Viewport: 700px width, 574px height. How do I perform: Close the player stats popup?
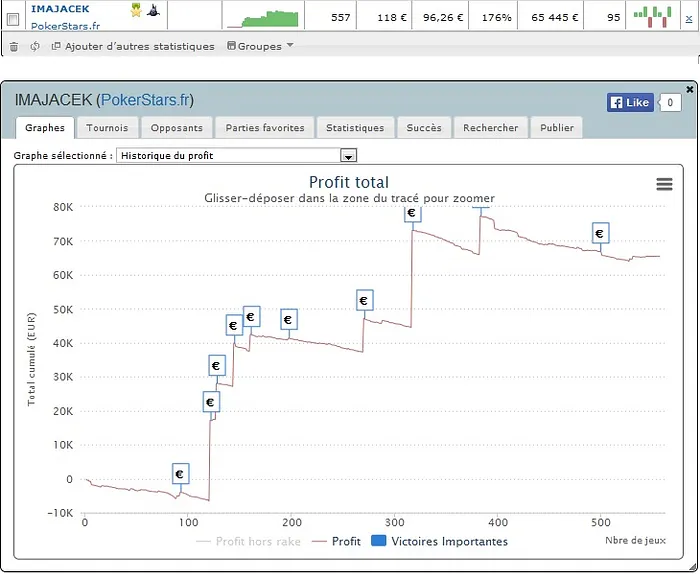pyautogui.click(x=689, y=90)
